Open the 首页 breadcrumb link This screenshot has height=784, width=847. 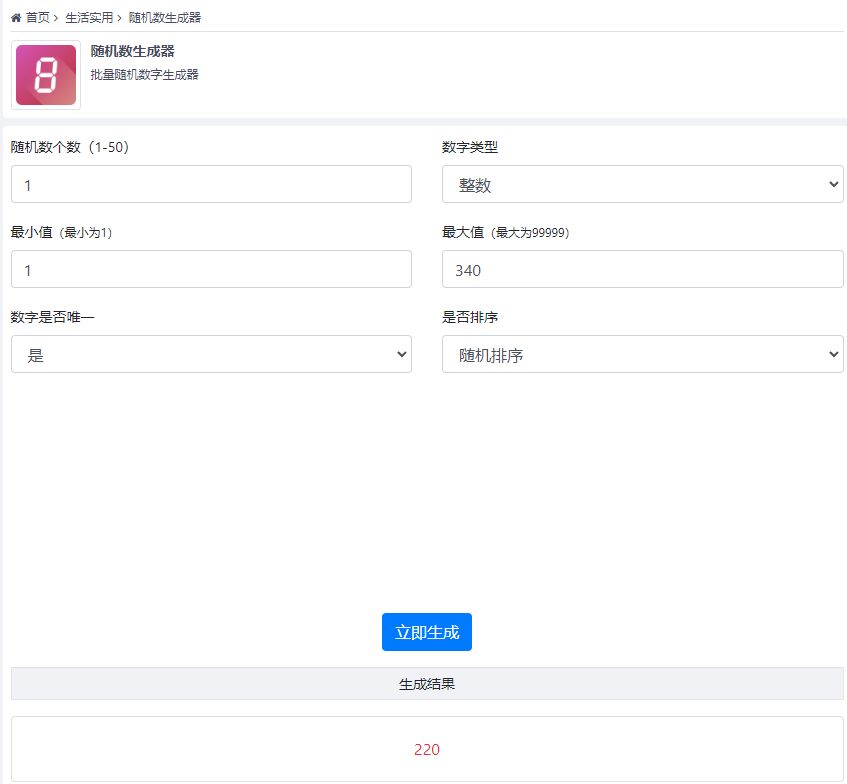38,18
